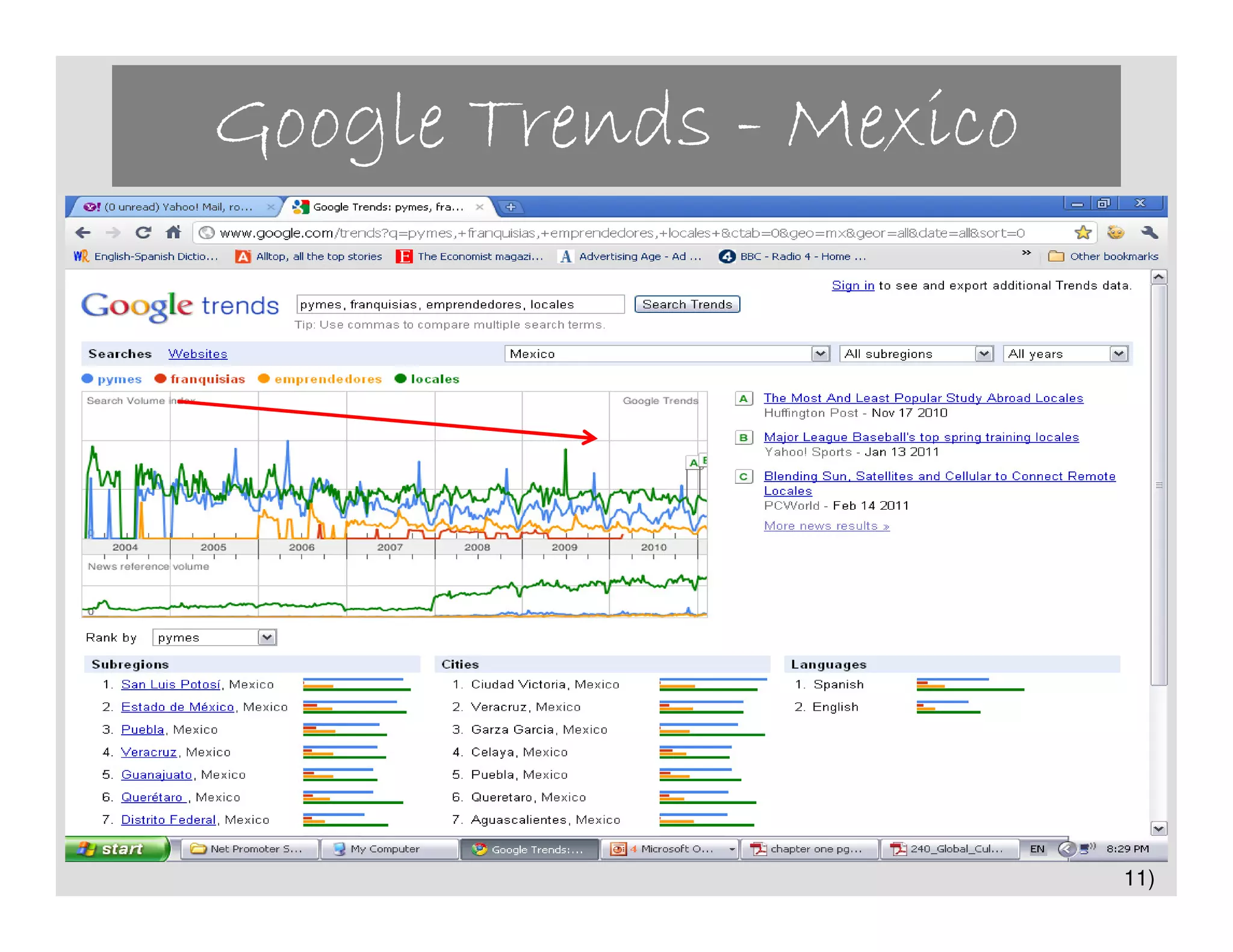Close the Yahoo! Mail tab

click(271, 207)
